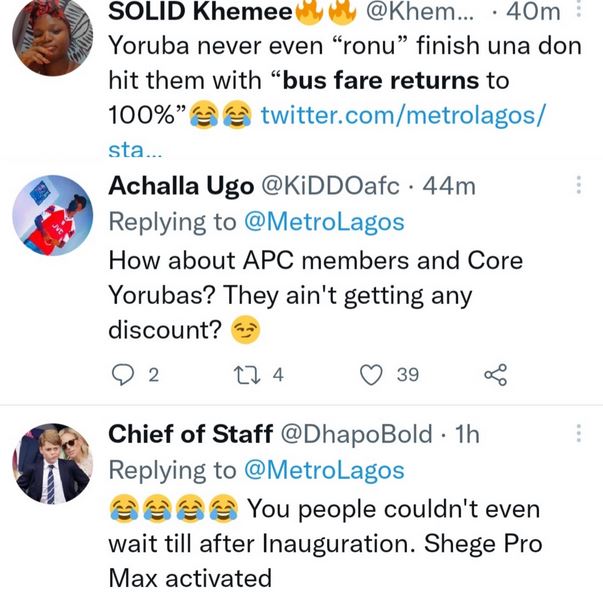603x598 pixels.
Task: Open more options on Chief of Staff's tweet
Action: (579, 434)
